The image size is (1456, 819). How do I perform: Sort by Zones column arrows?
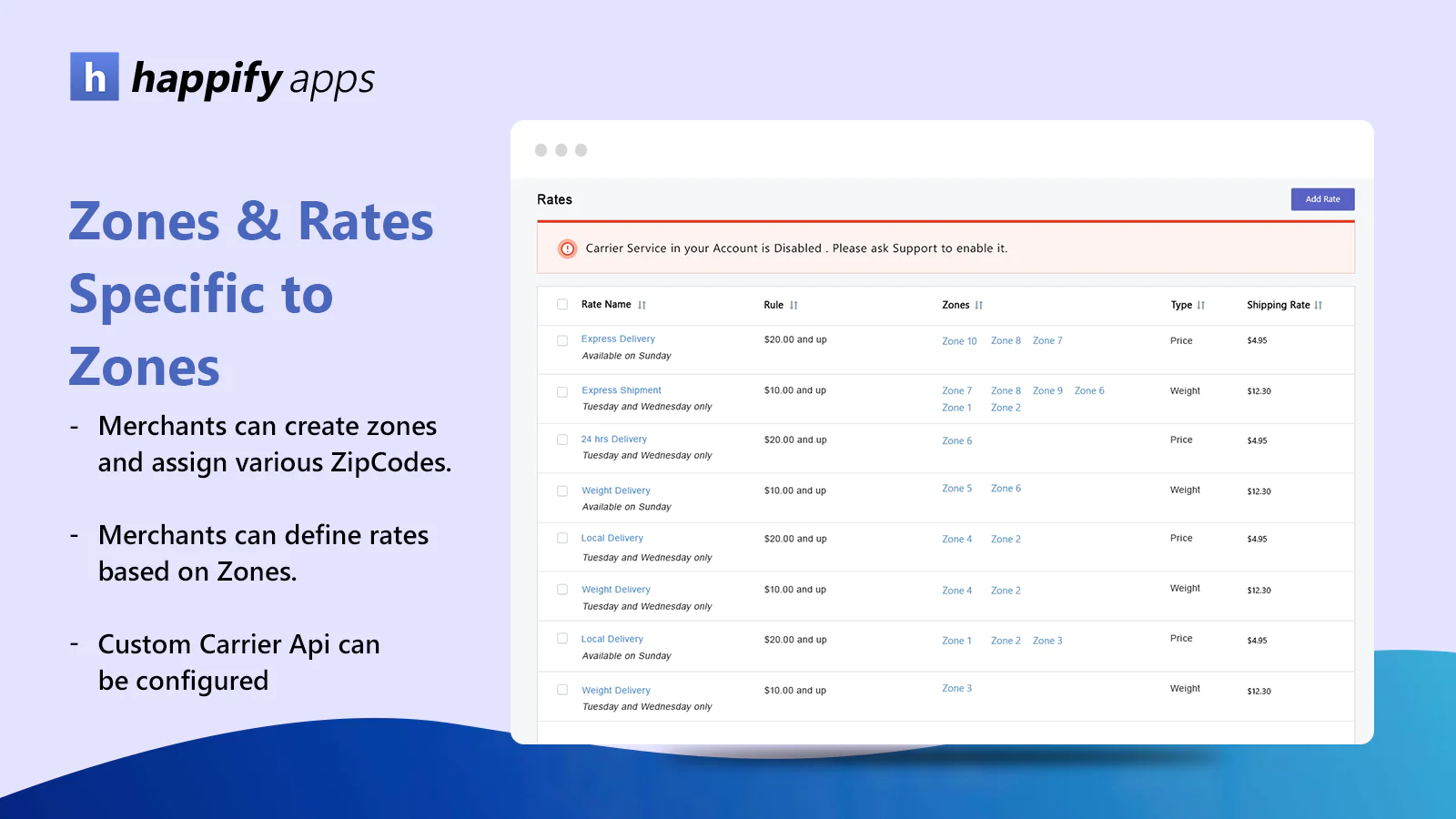coord(979,306)
